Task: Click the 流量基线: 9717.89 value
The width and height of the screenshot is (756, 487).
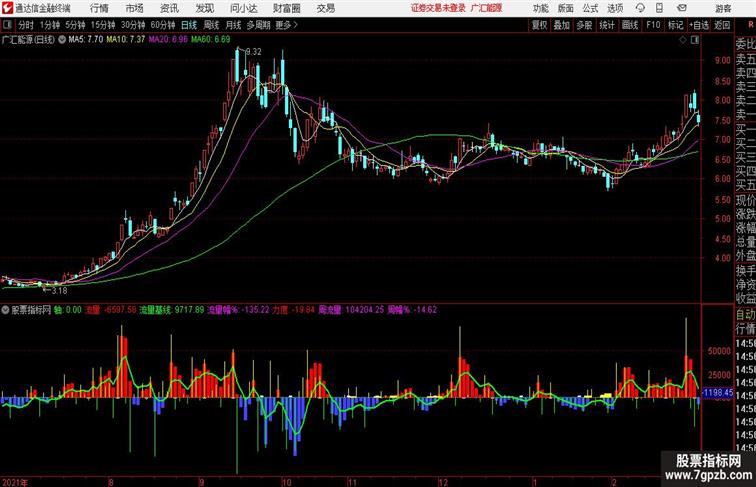Action: [172, 310]
